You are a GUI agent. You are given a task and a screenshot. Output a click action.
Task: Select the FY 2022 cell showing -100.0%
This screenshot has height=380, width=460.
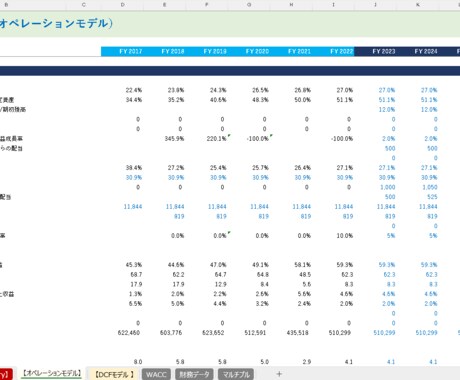point(342,138)
